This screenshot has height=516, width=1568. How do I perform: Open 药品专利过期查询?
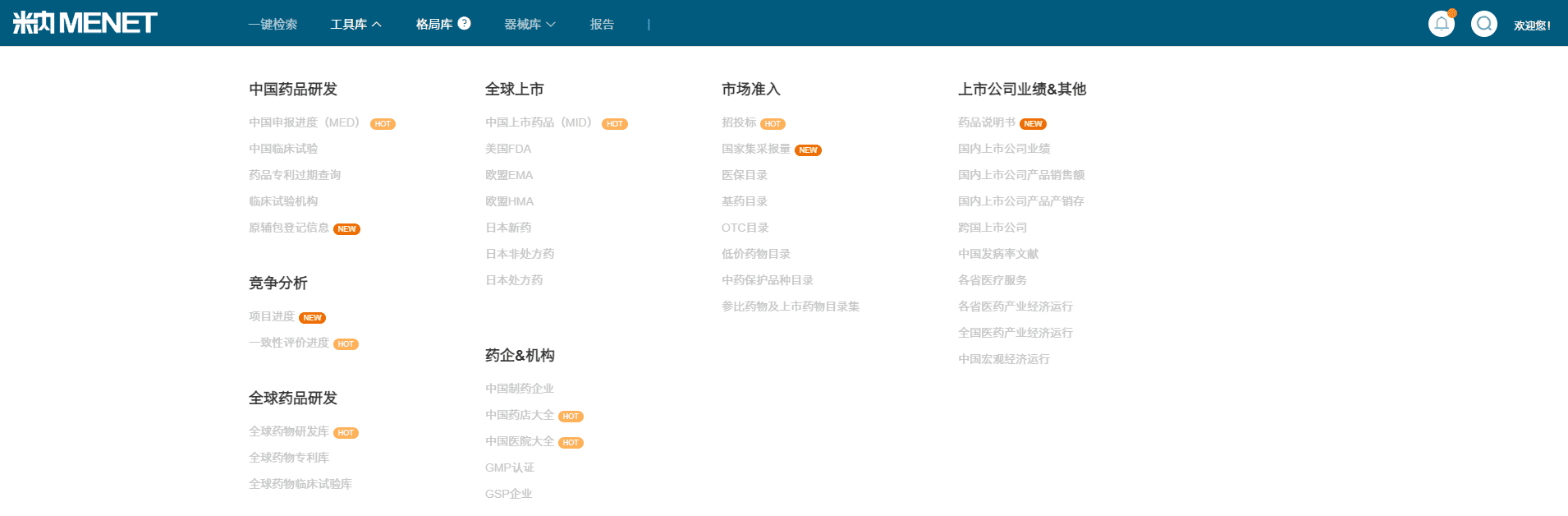tap(295, 175)
